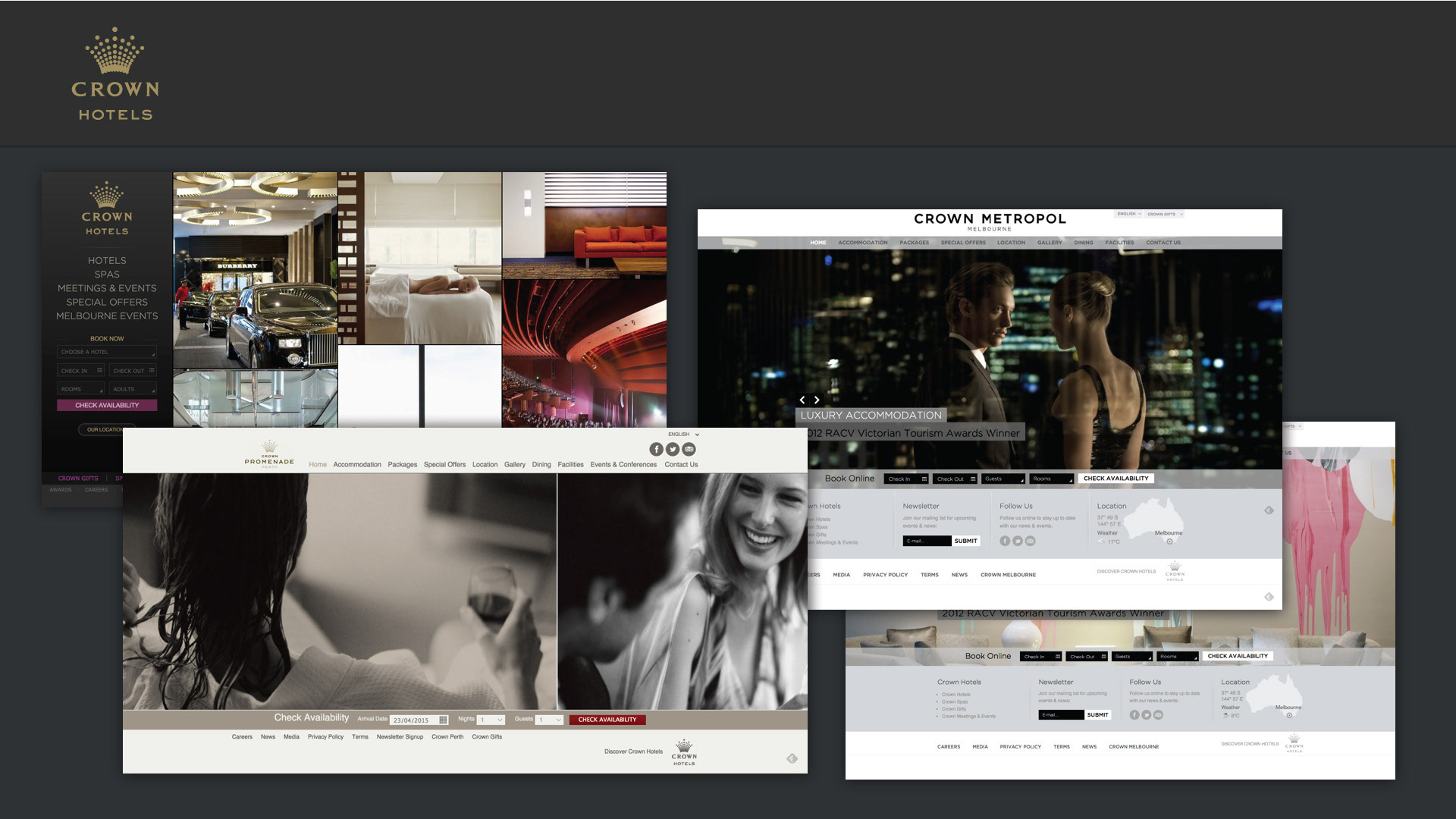Click Check In field on page behind Metropol
This screenshot has height=819, width=1456.
(1040, 657)
